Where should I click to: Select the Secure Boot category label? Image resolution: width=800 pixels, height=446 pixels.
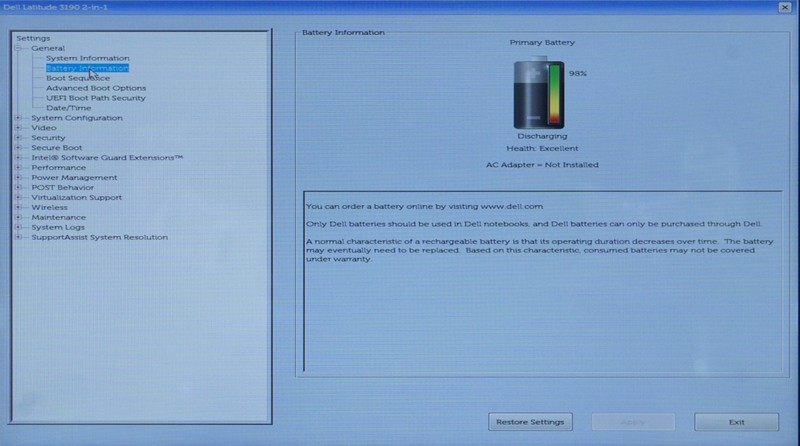(x=57, y=147)
